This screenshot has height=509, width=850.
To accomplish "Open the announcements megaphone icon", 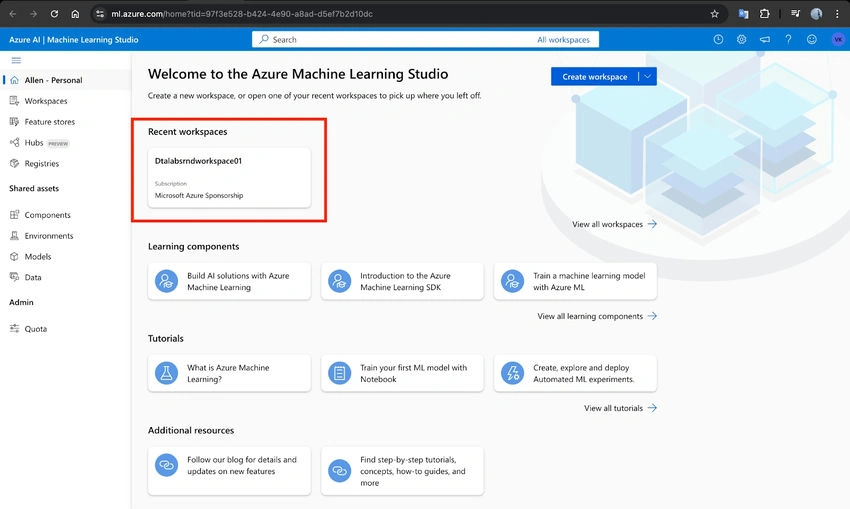I will (765, 40).
